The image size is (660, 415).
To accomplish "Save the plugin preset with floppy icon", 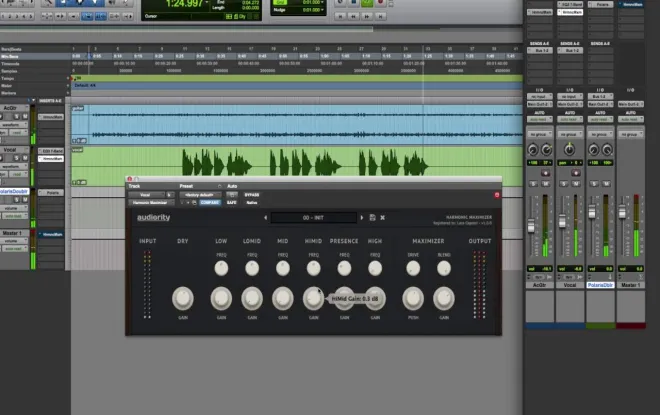I will pyautogui.click(x=373, y=218).
